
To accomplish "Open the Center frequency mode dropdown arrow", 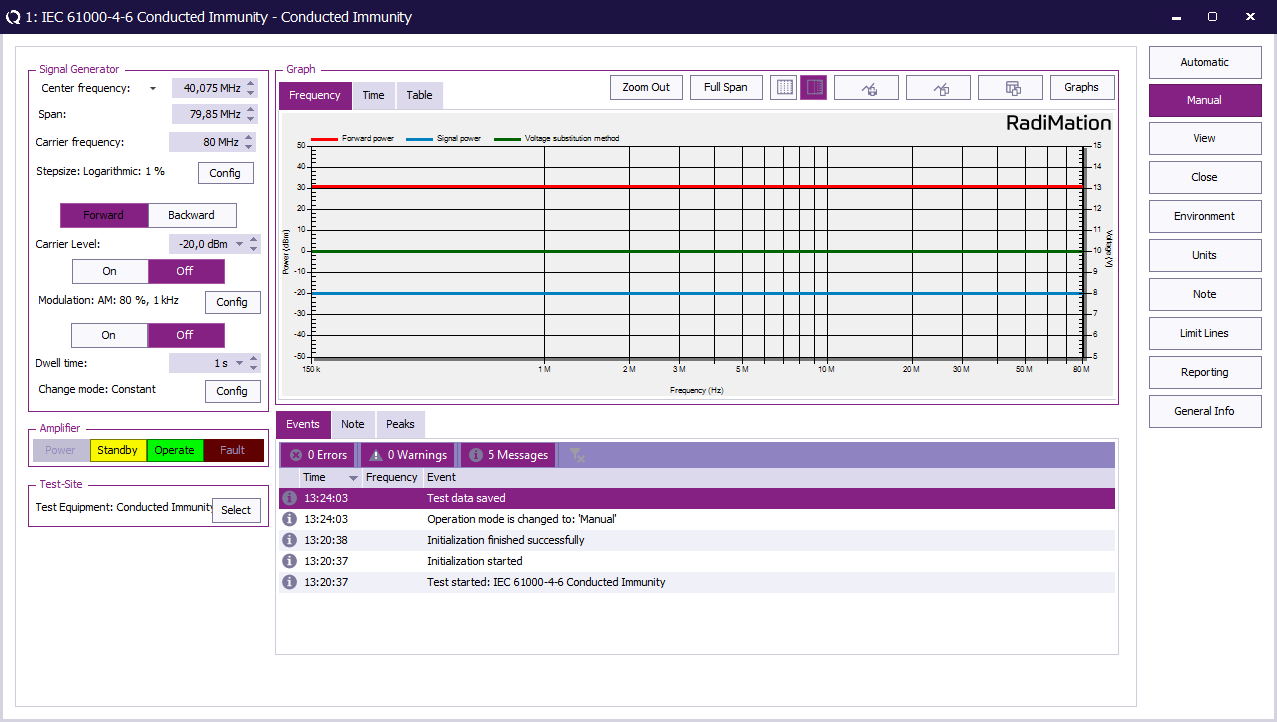I will 153,88.
